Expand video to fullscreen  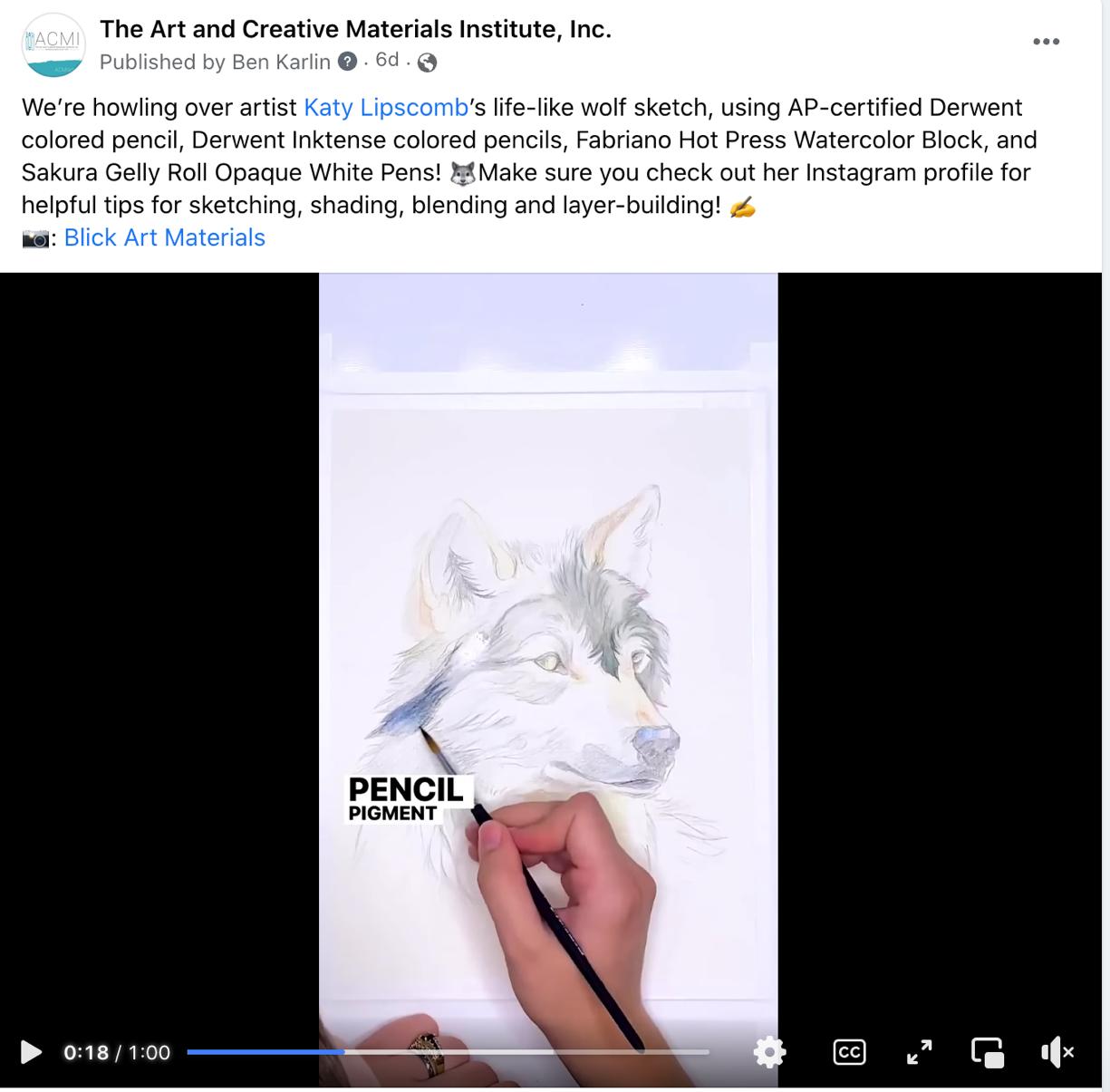click(919, 1052)
